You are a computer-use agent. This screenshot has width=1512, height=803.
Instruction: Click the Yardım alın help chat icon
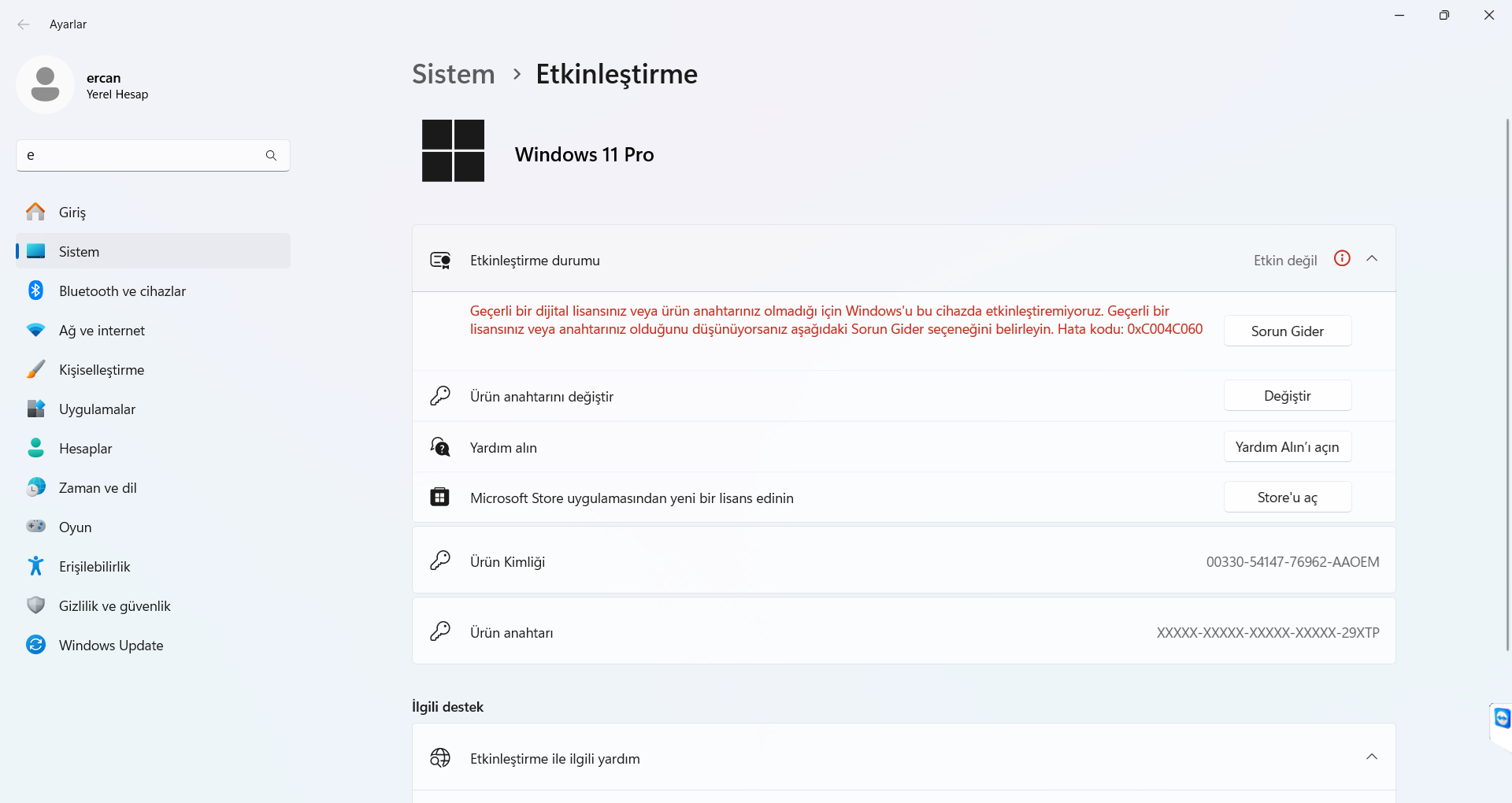(440, 447)
